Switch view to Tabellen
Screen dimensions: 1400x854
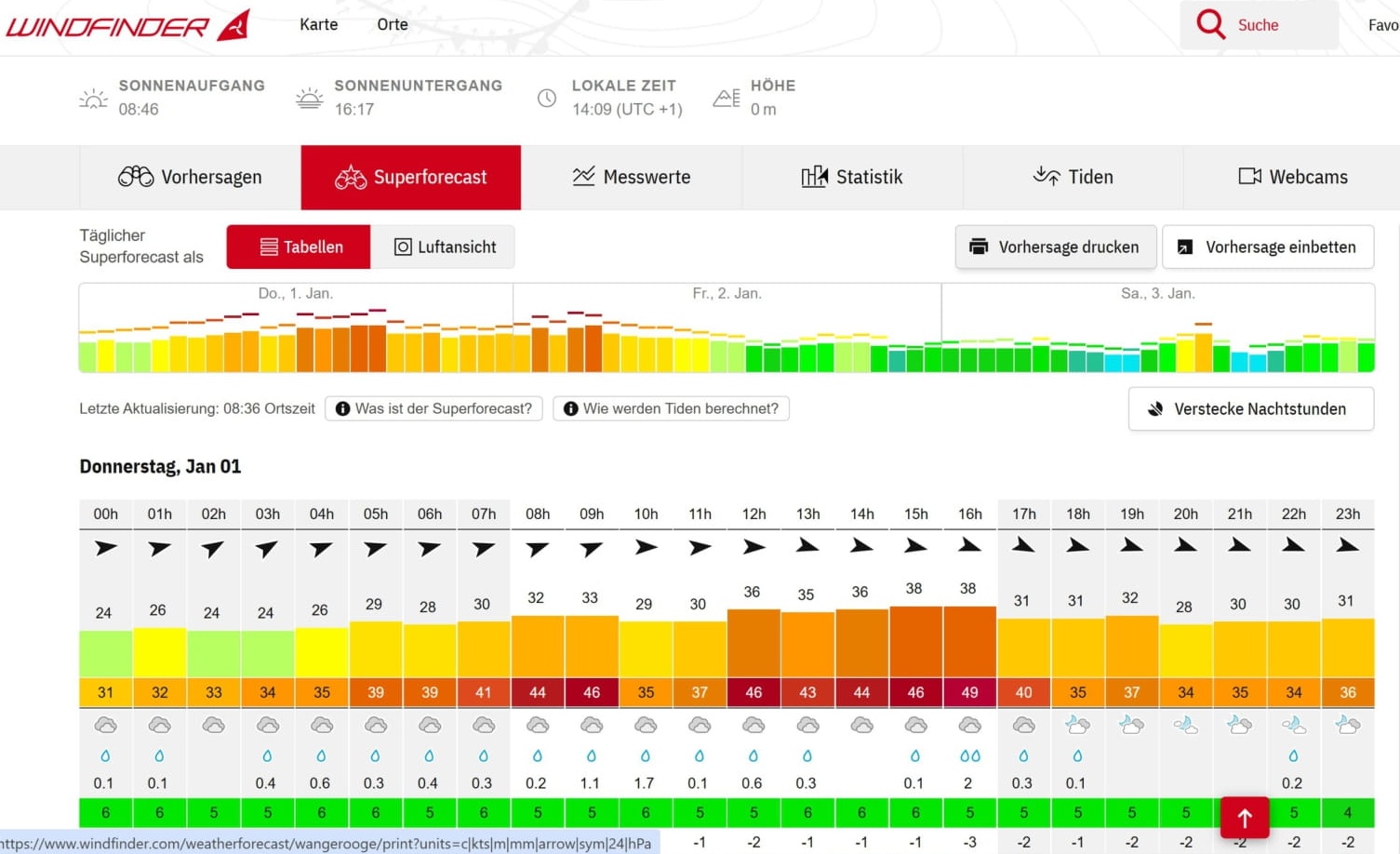pyautogui.click(x=299, y=247)
